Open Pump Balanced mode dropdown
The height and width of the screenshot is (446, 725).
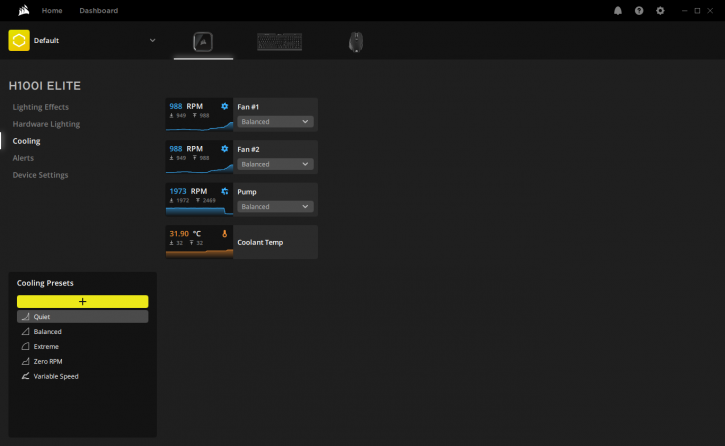pos(275,207)
